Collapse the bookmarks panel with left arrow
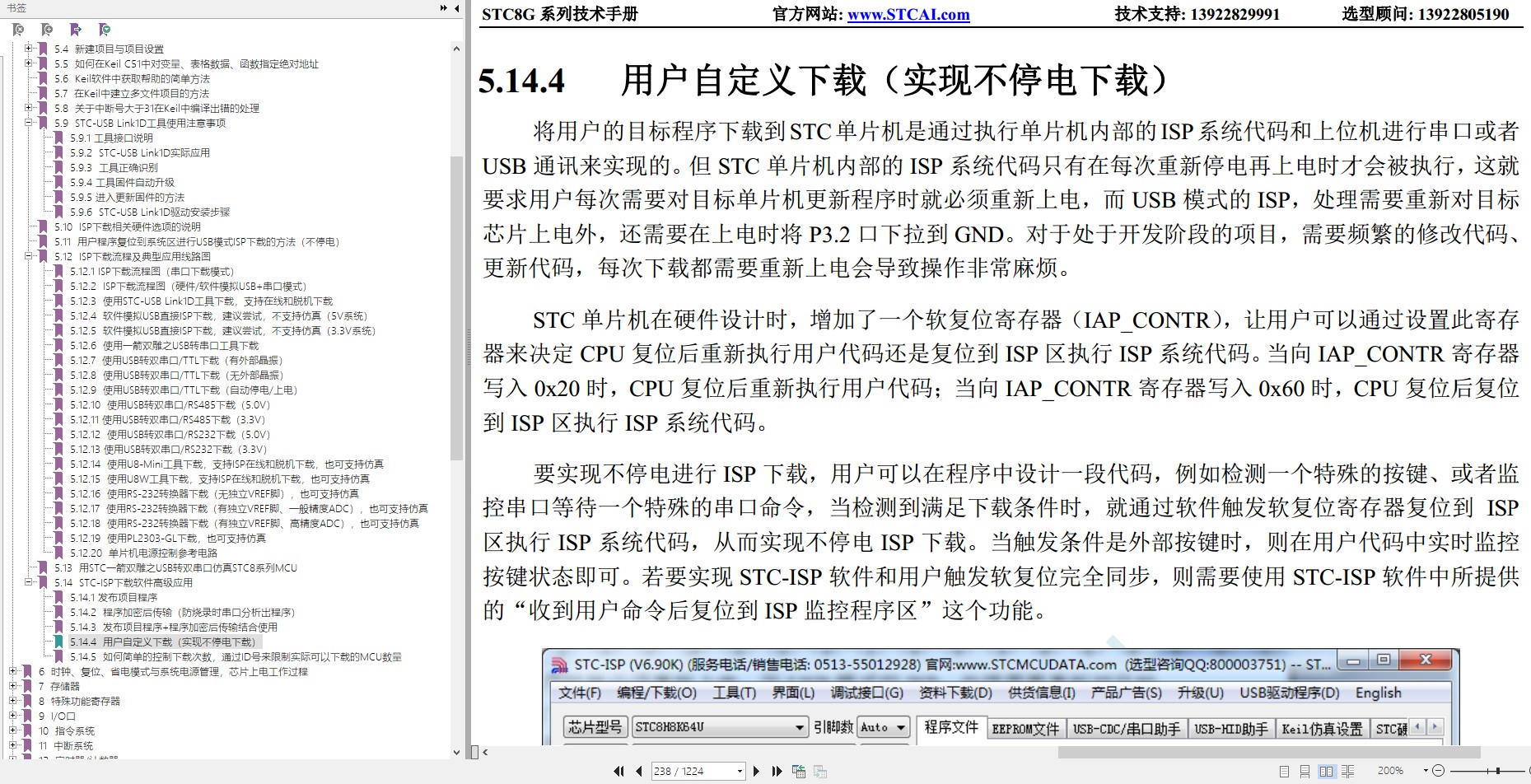Viewport: 1531px width, 784px height. 457,7
